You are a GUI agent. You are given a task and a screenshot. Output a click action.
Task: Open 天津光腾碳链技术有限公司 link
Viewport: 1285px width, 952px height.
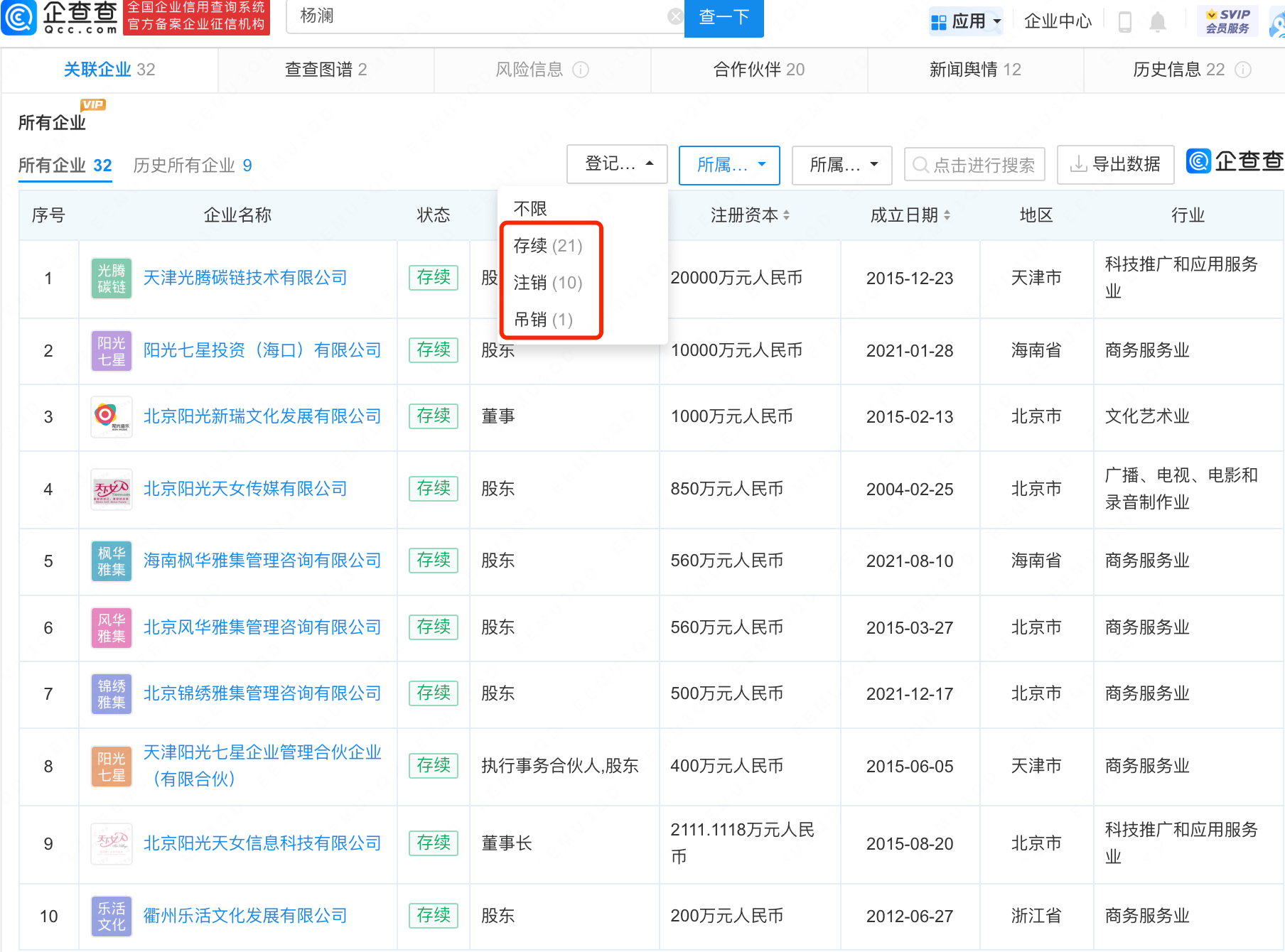[x=245, y=278]
